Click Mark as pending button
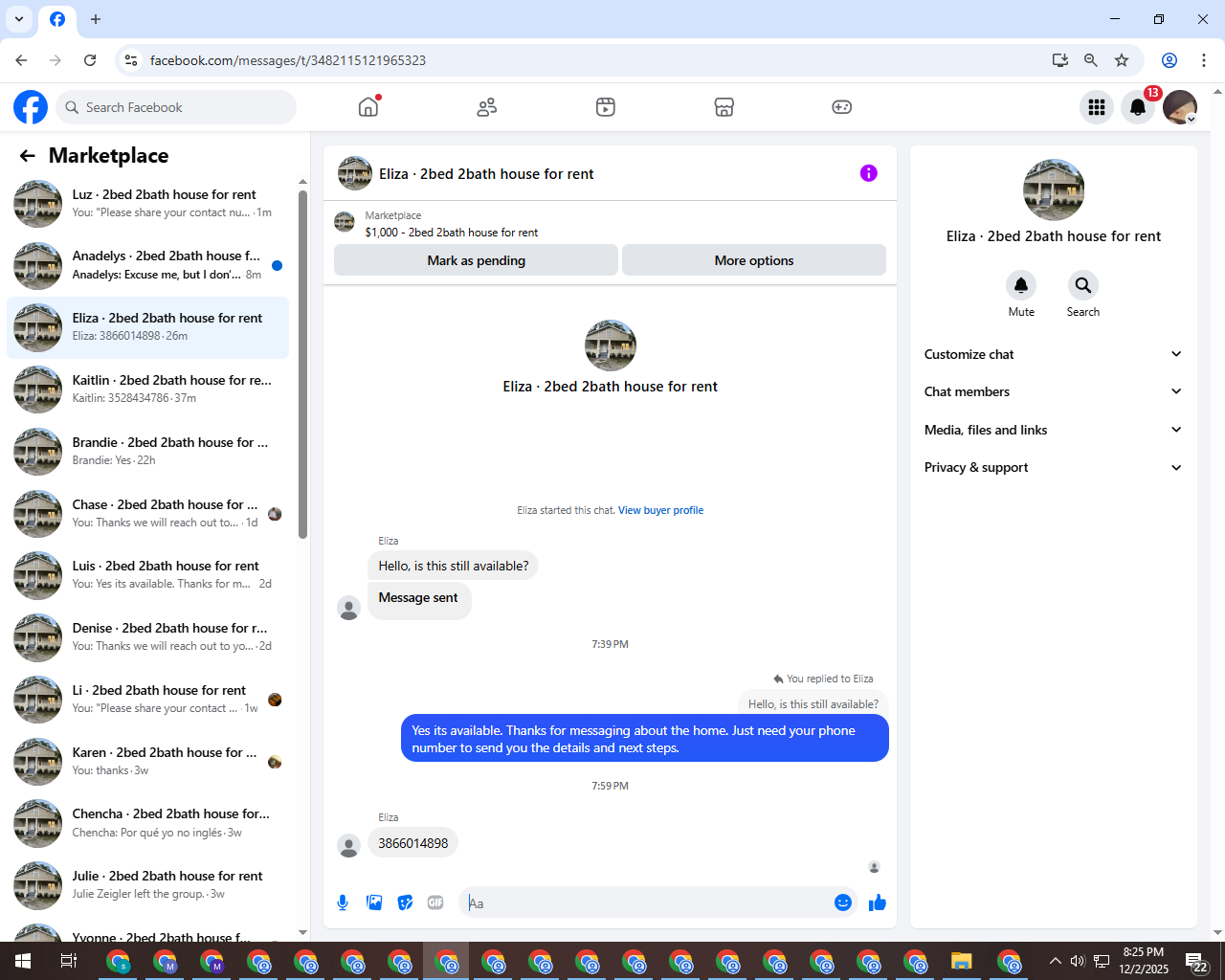 pos(476,260)
